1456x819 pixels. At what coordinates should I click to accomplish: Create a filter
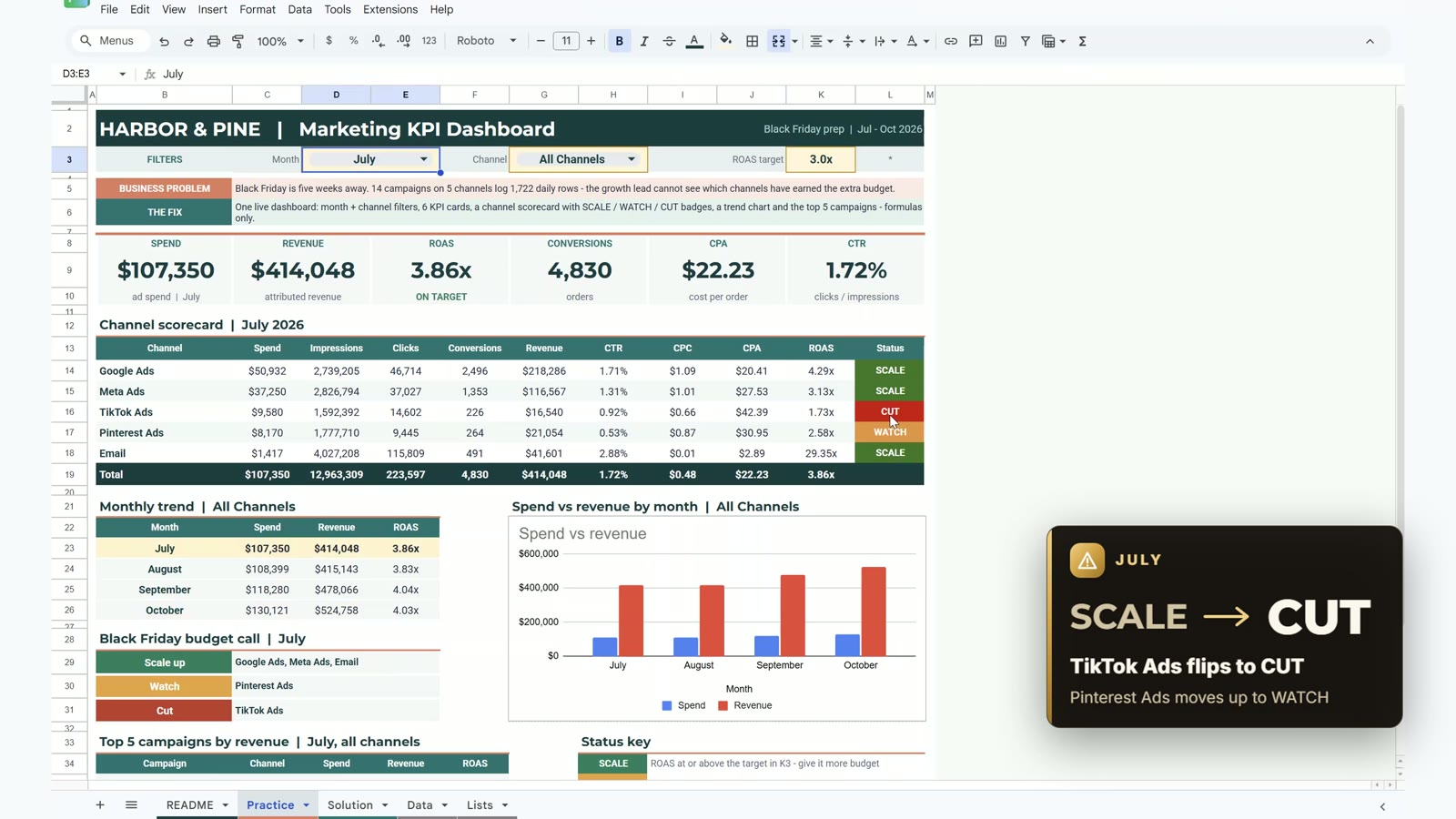(1025, 41)
